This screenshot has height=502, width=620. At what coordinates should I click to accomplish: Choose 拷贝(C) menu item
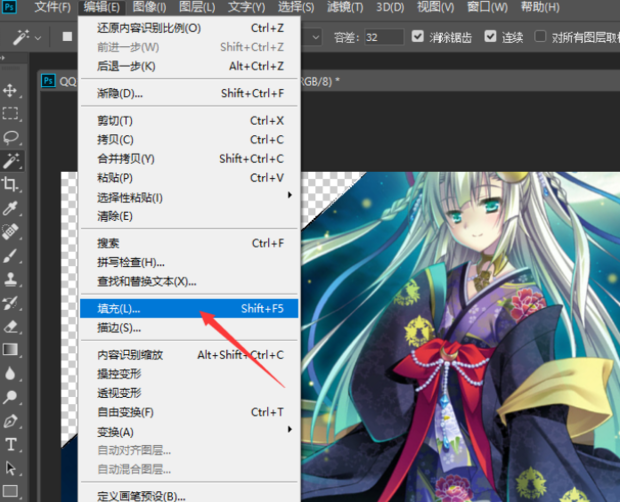click(x=189, y=140)
